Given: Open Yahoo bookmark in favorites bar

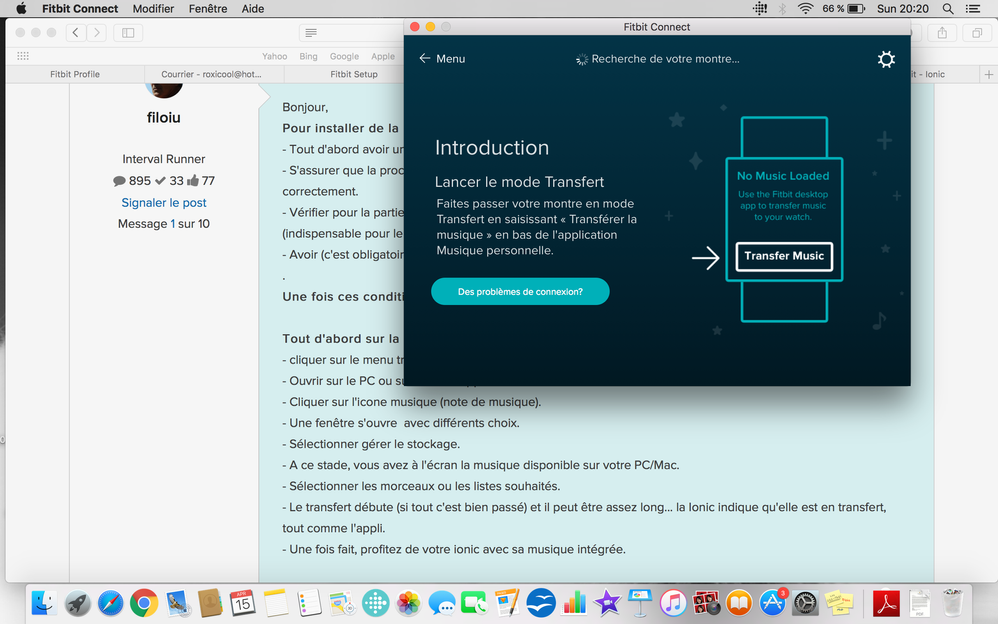Looking at the screenshot, I should coord(274,56).
